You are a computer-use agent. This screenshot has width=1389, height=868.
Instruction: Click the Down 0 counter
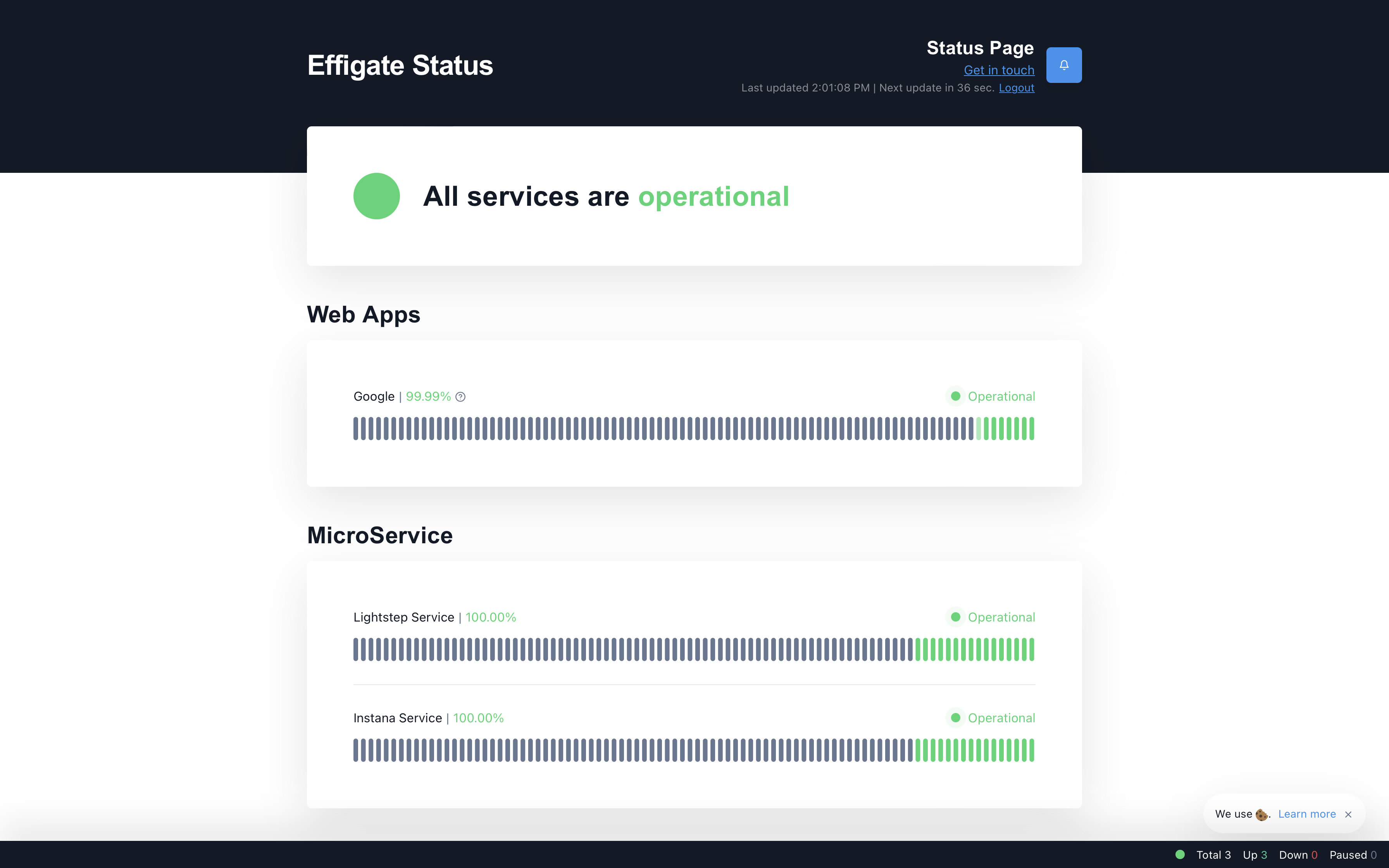click(x=1298, y=855)
